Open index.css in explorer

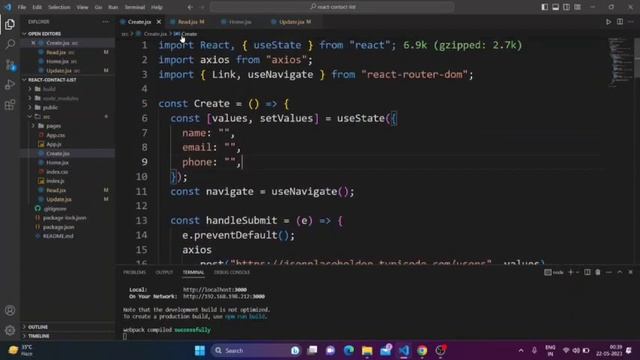pyautogui.click(x=57, y=172)
